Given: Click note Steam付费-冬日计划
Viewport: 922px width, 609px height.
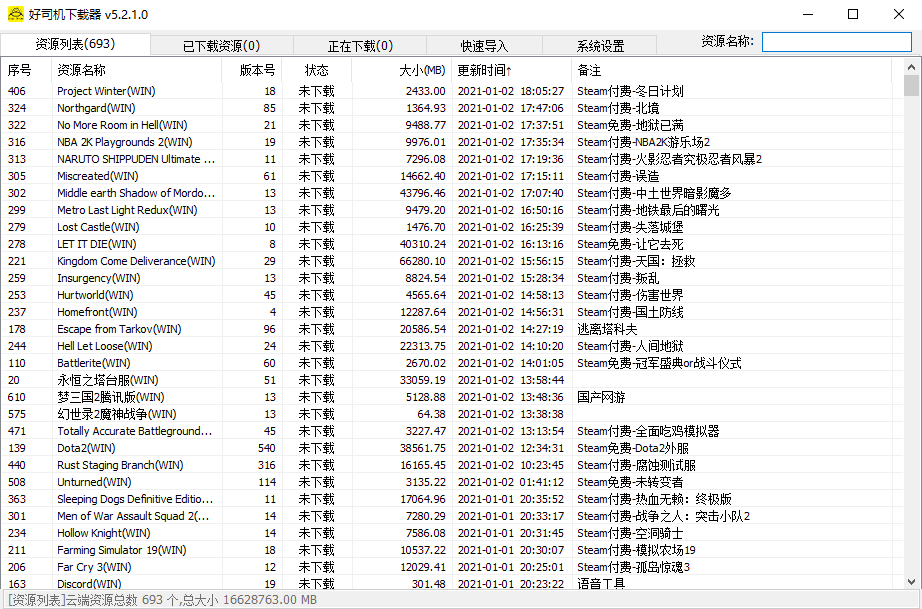Looking at the screenshot, I should click(x=630, y=91).
